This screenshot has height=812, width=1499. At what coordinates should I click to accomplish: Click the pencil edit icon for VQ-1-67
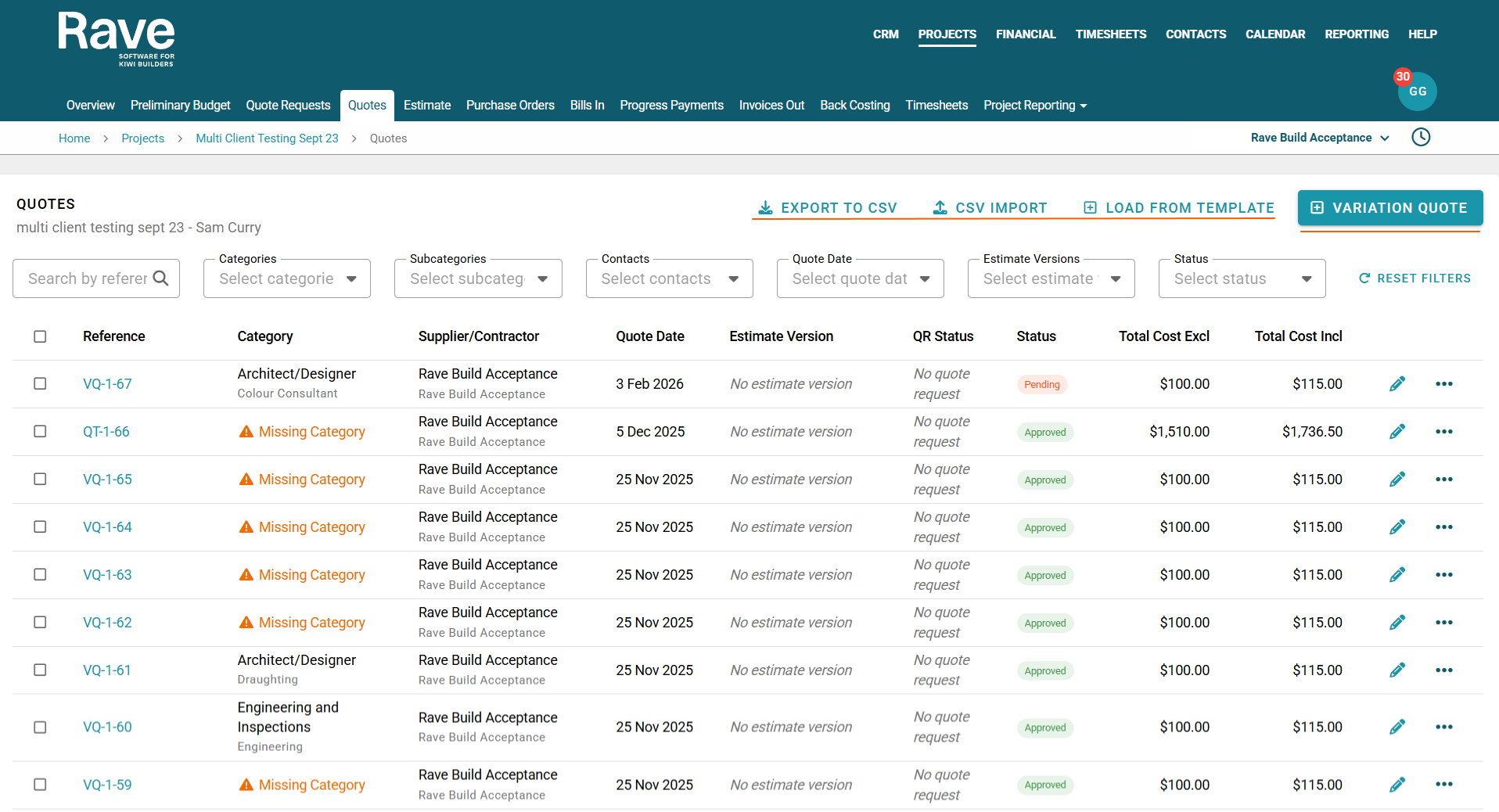coord(1397,384)
